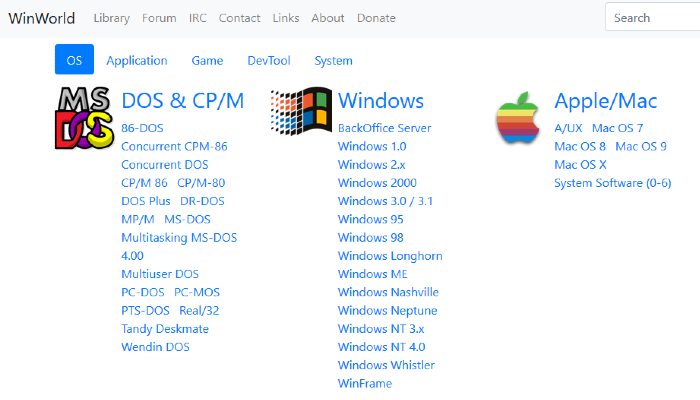Click the DOS & CP/M heading
This screenshot has width=700, height=400.
pyautogui.click(x=182, y=100)
